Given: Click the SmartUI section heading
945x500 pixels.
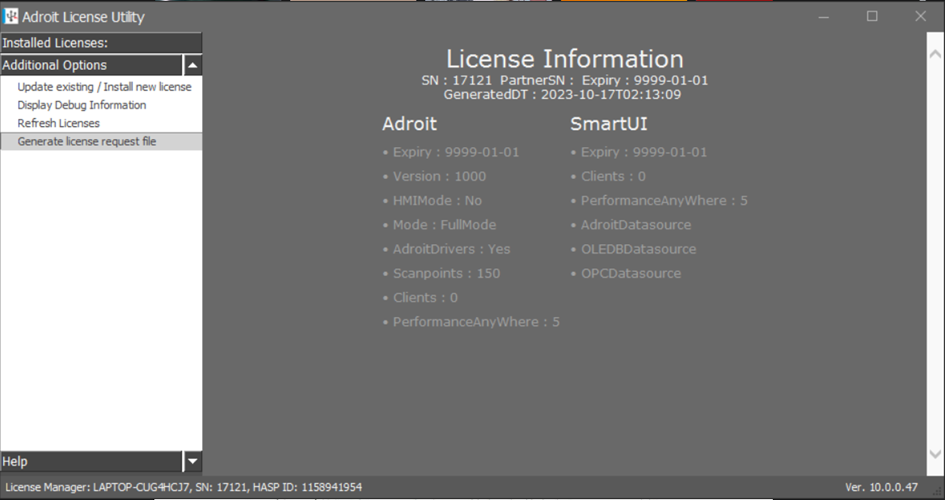Looking at the screenshot, I should pyautogui.click(x=609, y=124).
